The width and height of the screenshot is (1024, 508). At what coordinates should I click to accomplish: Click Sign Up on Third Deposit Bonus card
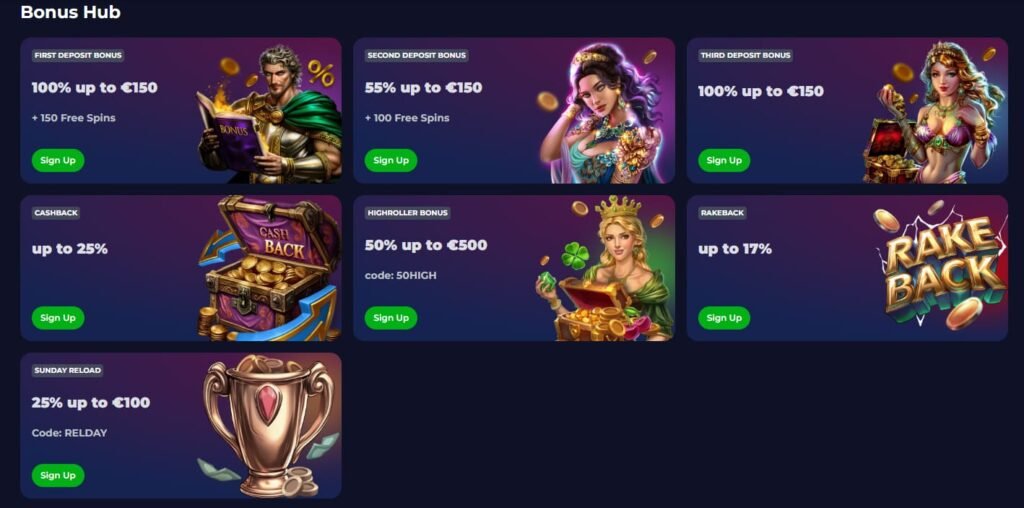click(x=724, y=161)
